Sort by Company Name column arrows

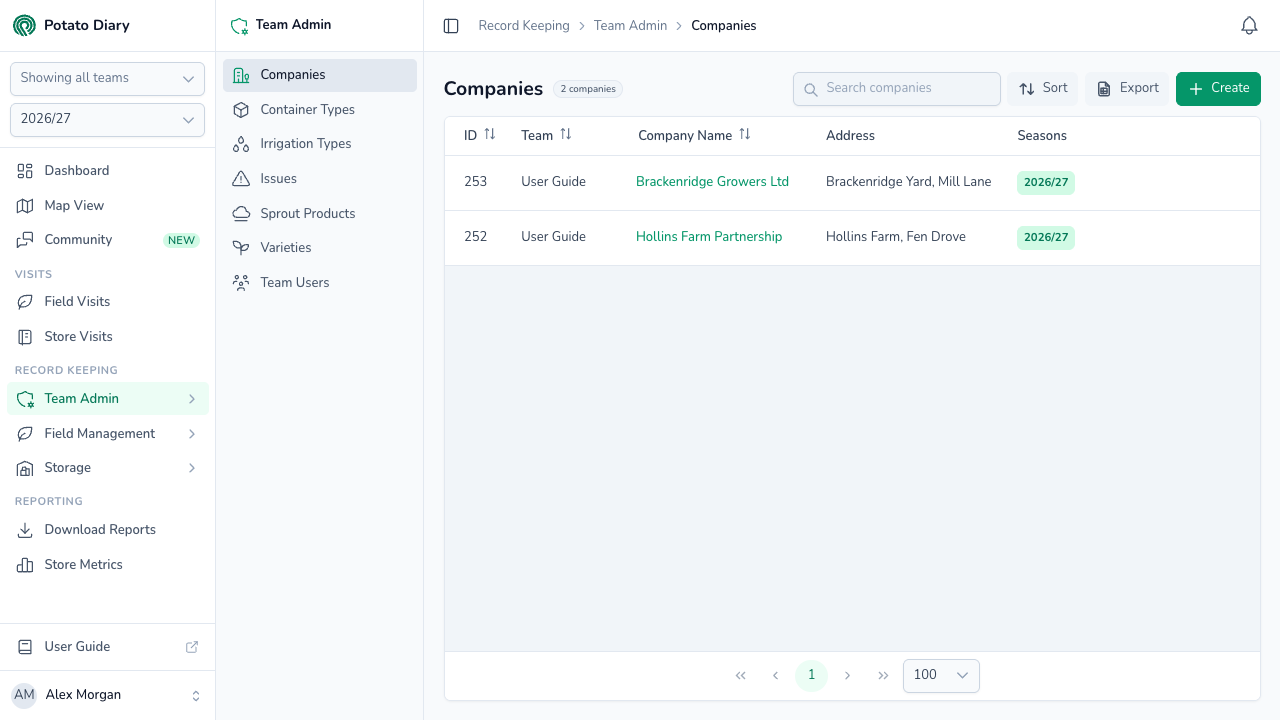pos(745,134)
